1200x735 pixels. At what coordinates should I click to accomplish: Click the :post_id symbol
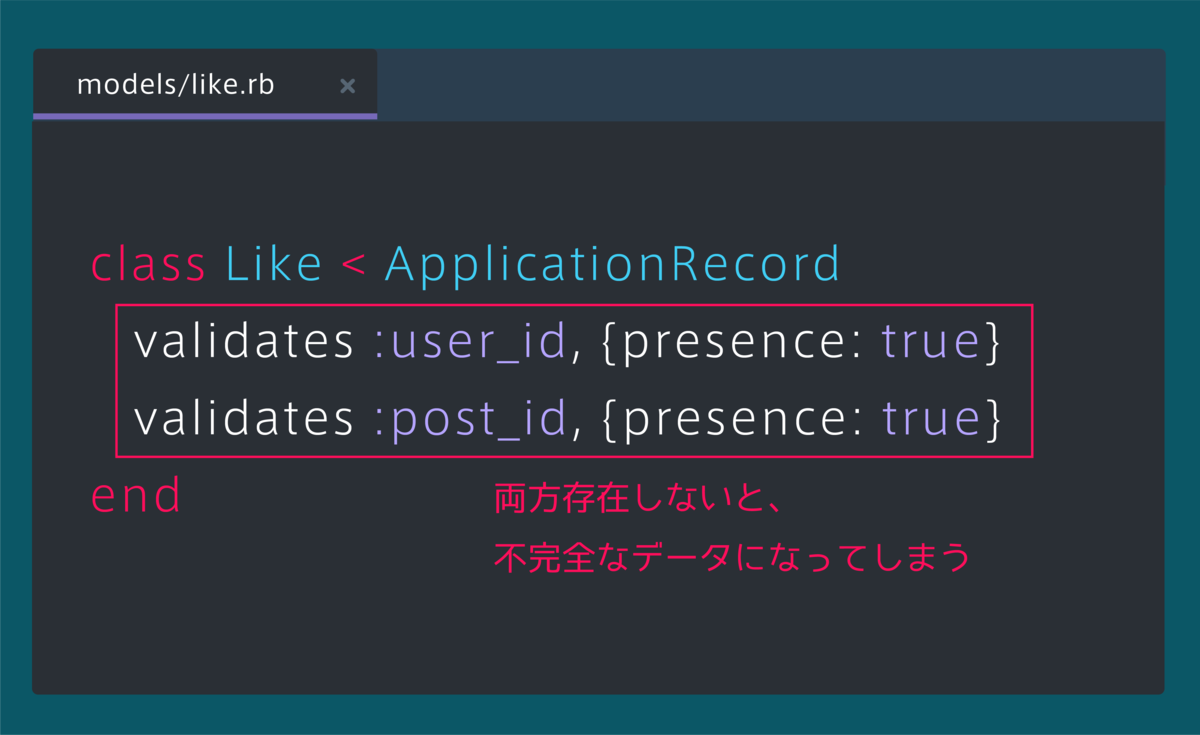pos(470,420)
